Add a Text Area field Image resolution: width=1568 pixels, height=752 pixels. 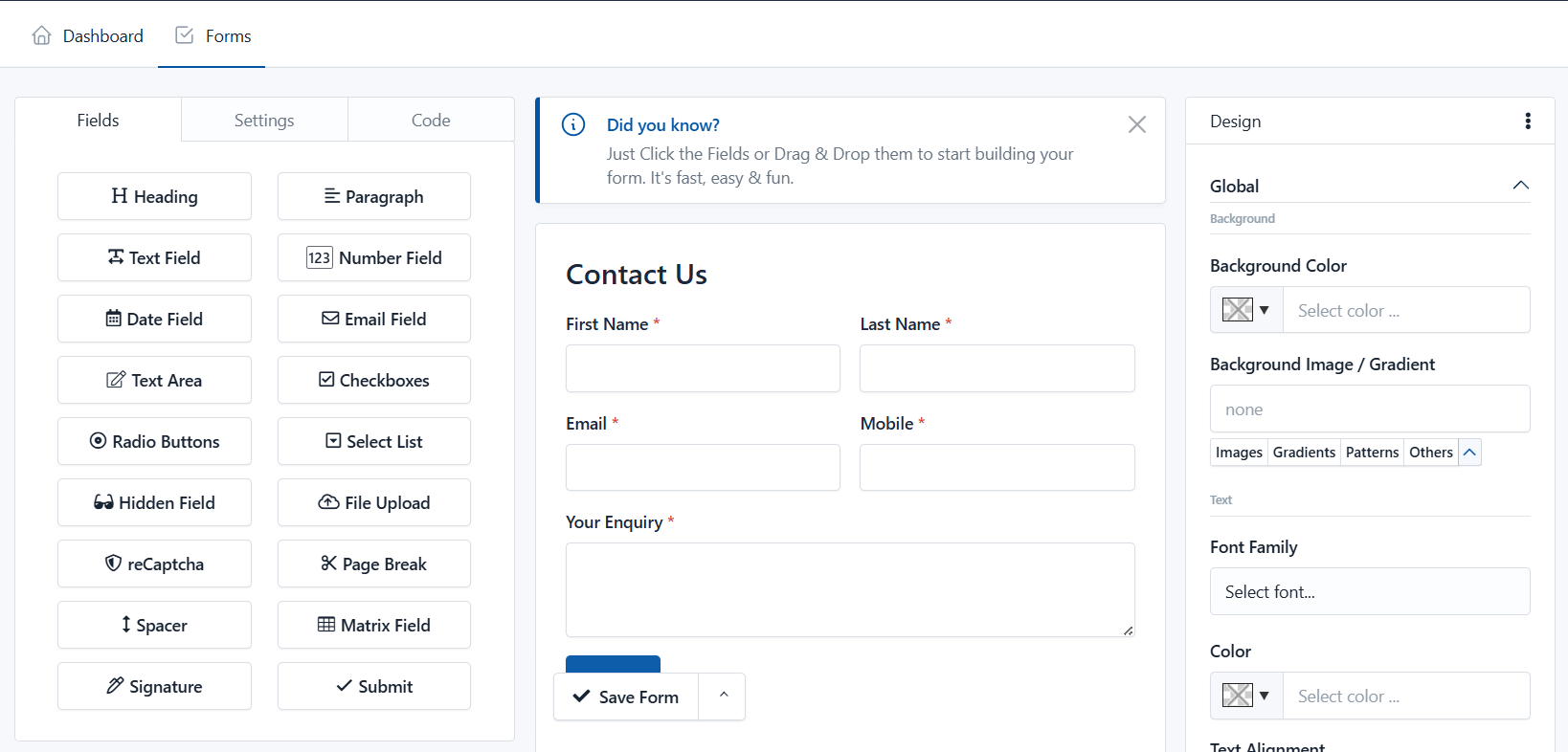(x=154, y=380)
